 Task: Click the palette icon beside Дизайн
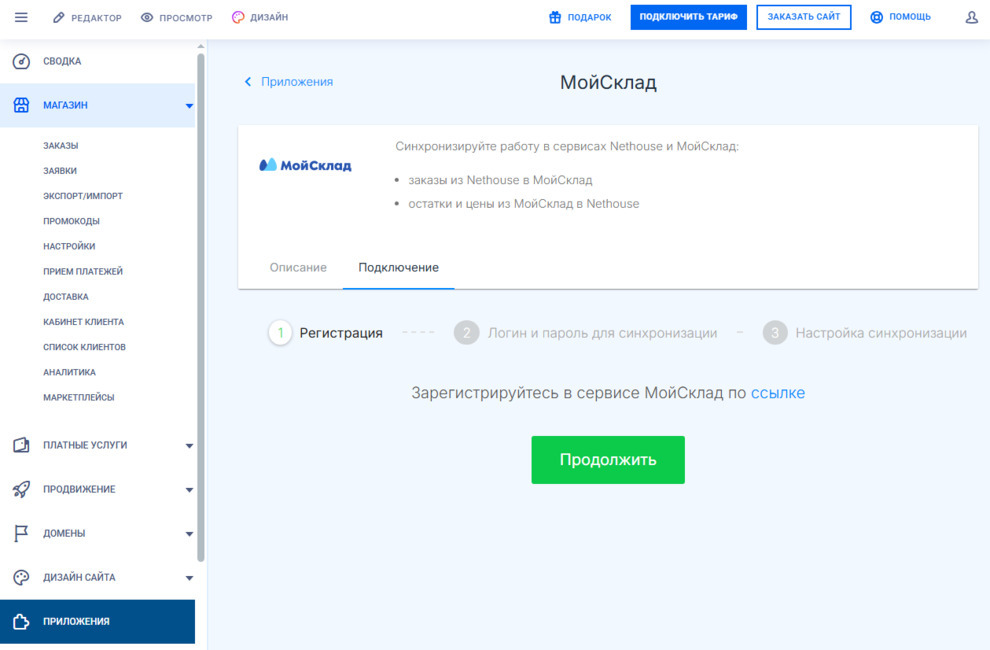coord(237,18)
